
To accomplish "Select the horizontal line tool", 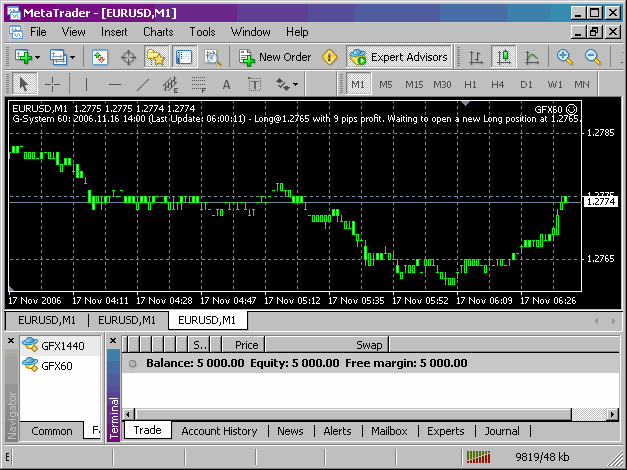I will click(x=115, y=84).
